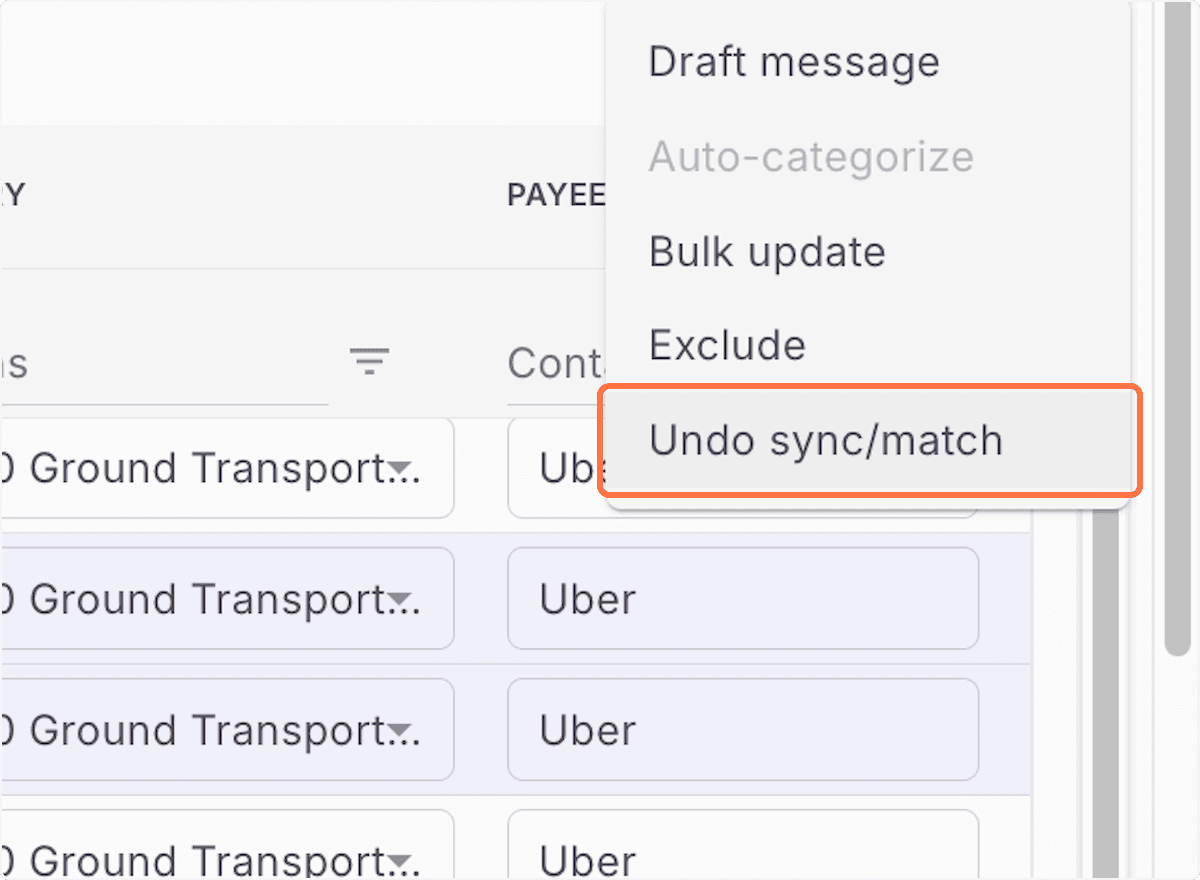Click the PAYEE column header
This screenshot has height=880, width=1200.
pos(557,194)
